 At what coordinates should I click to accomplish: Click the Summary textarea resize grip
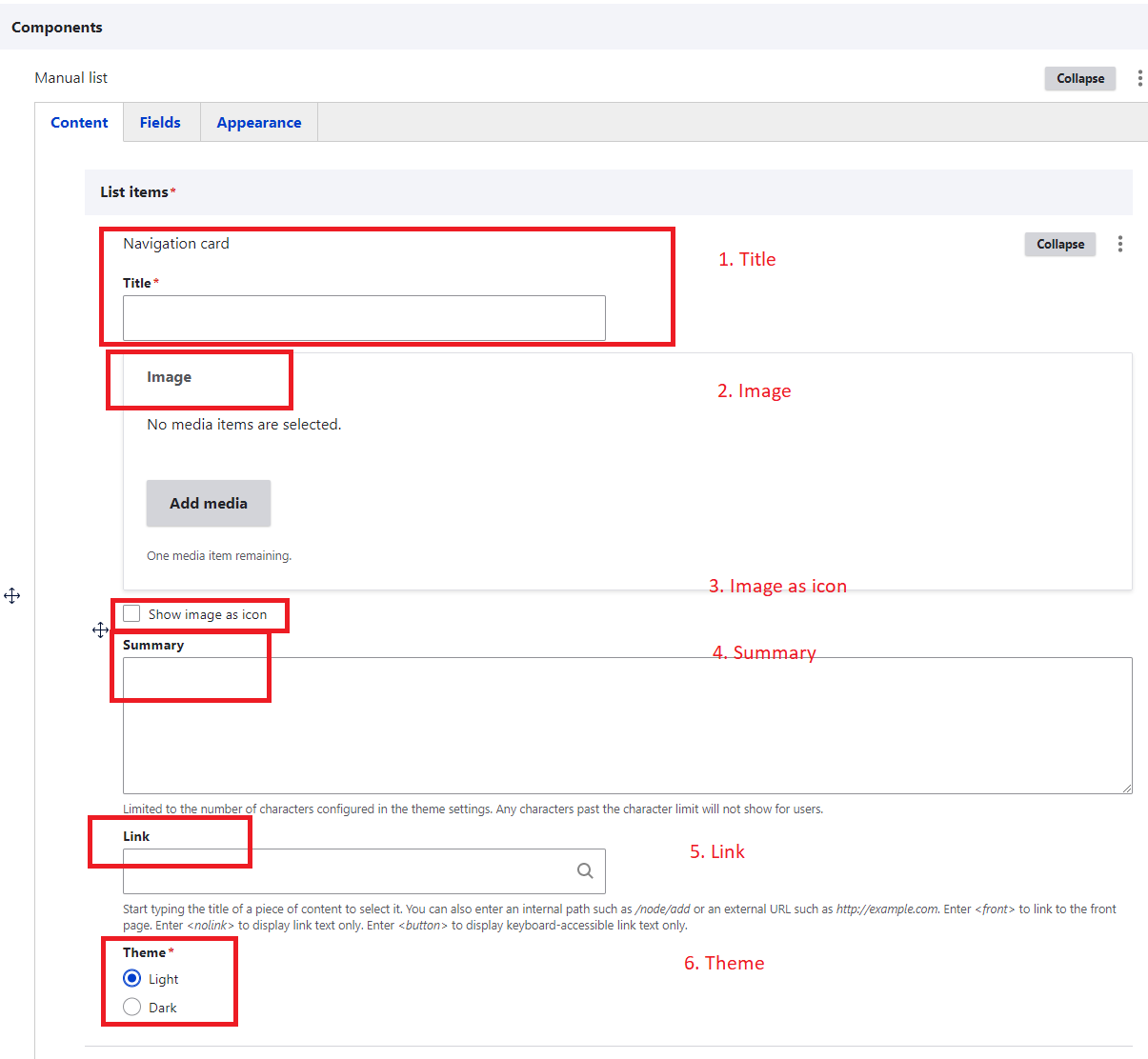pos(1126,788)
